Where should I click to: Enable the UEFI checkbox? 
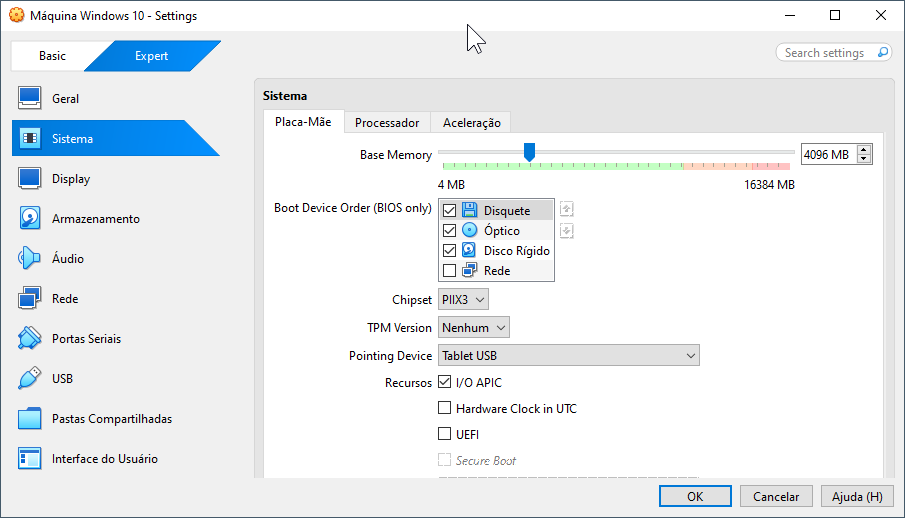pos(445,434)
